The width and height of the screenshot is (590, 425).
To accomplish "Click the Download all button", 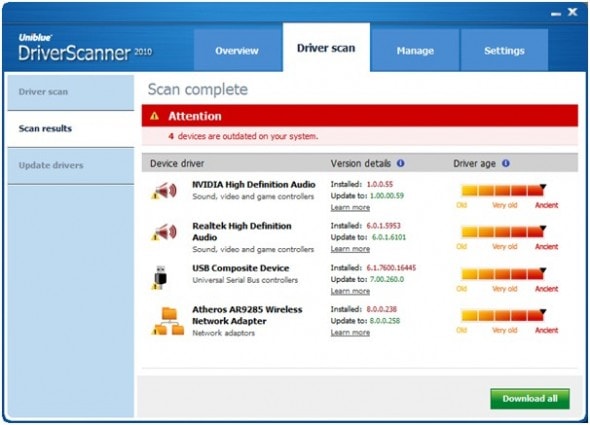I will coord(530,399).
